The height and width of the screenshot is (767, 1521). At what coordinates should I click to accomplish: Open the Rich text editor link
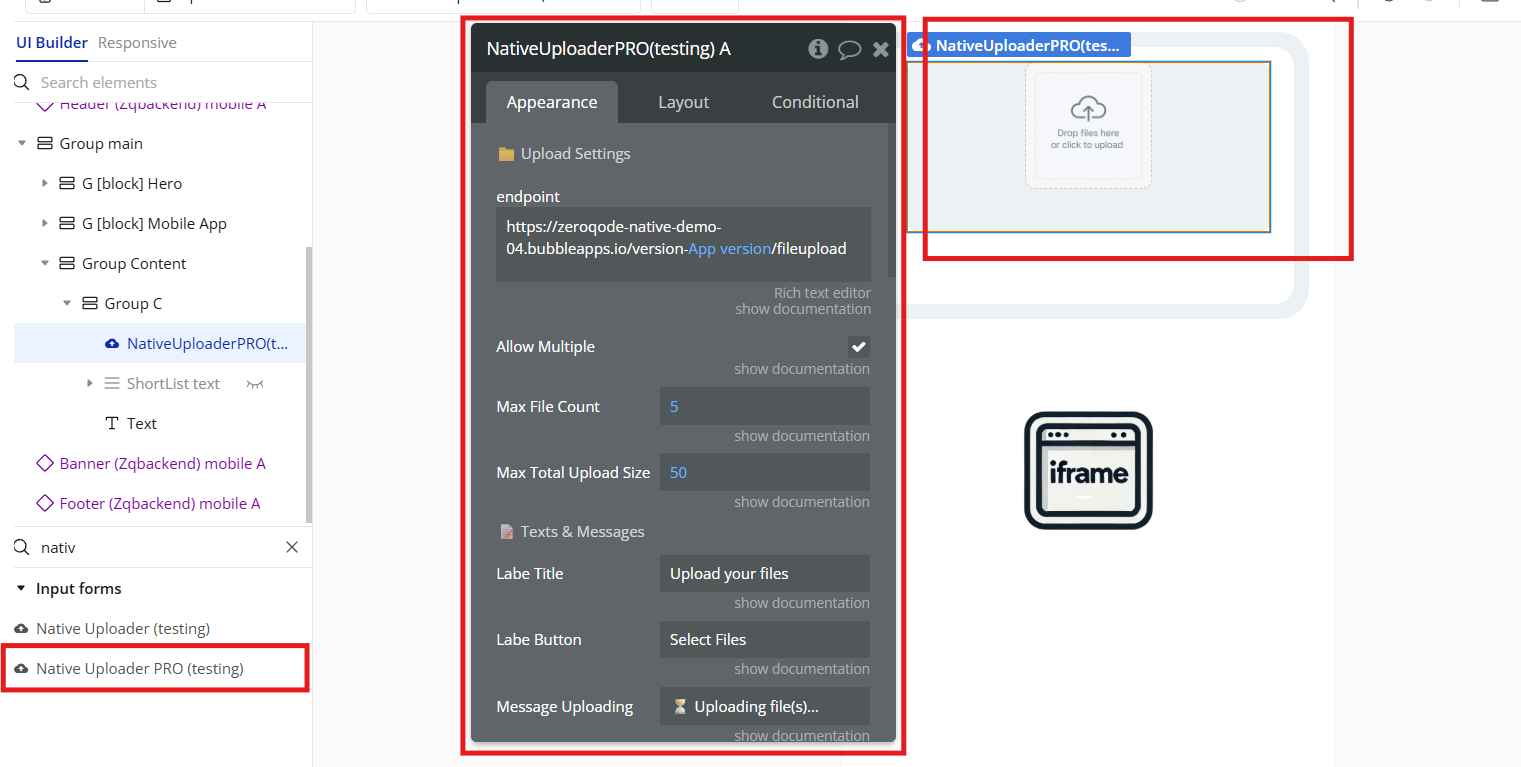click(x=822, y=293)
